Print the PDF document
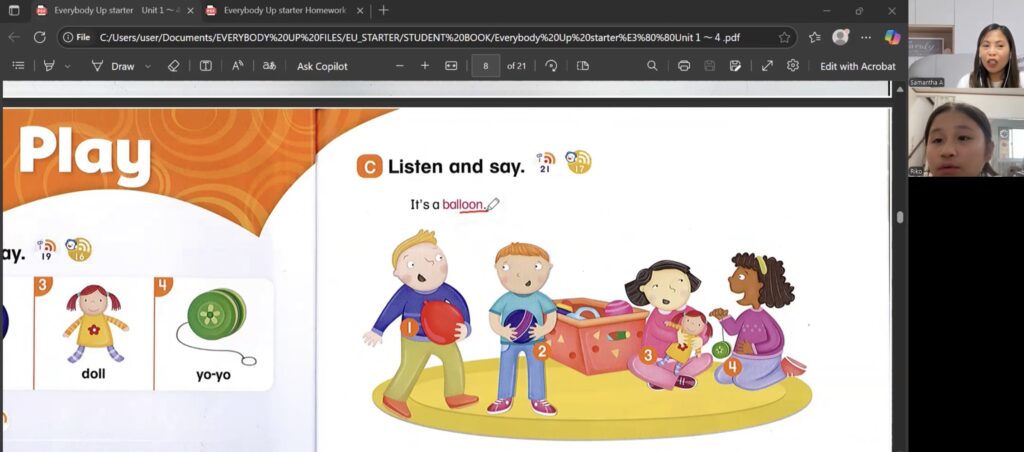Image resolution: width=1024 pixels, height=452 pixels. tap(684, 66)
